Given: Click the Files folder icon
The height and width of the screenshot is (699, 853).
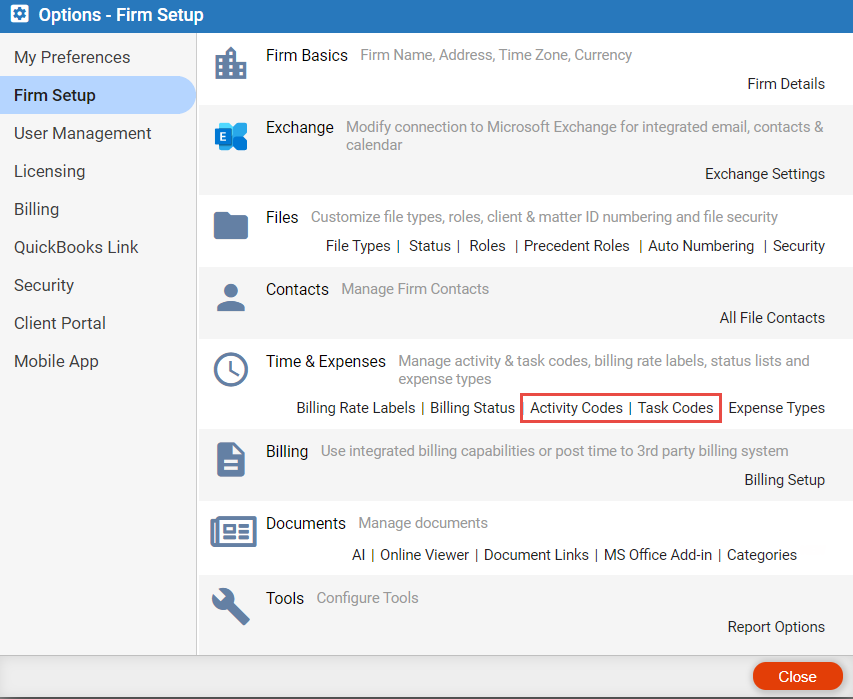Looking at the screenshot, I should click(x=231, y=225).
